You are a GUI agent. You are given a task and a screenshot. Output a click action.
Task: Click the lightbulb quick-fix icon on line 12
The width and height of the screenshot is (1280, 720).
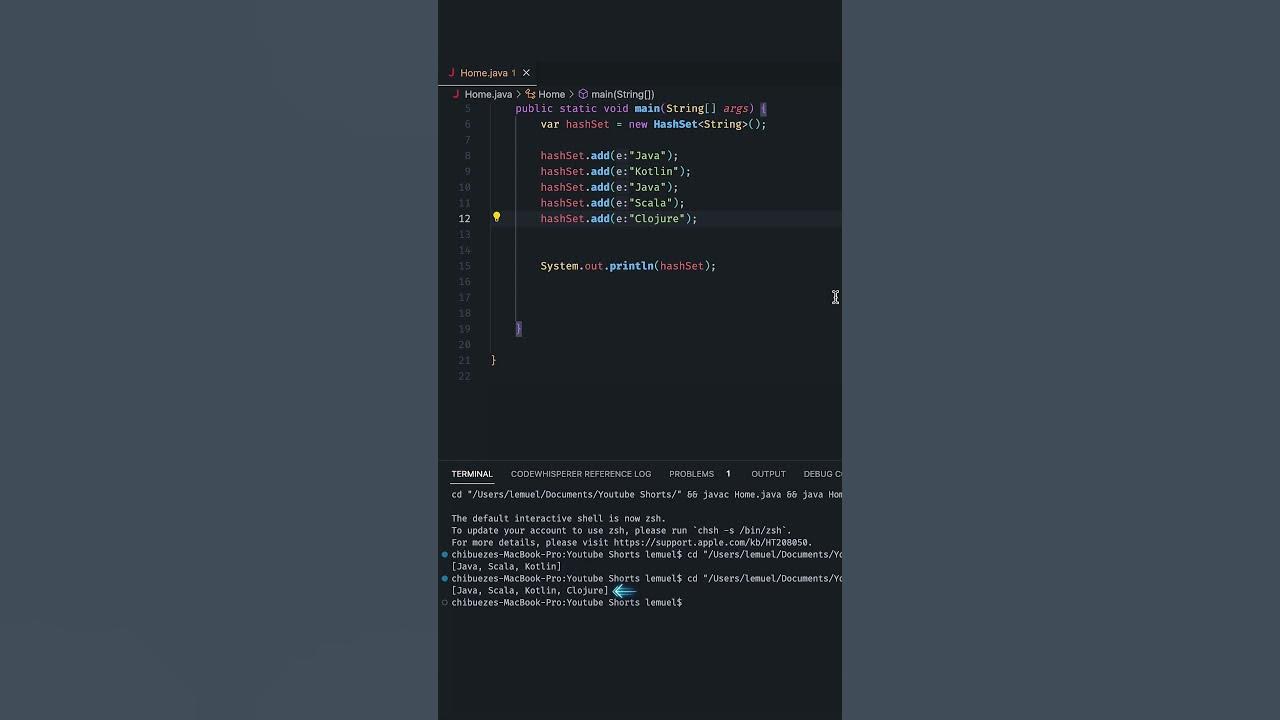pyautogui.click(x=496, y=217)
